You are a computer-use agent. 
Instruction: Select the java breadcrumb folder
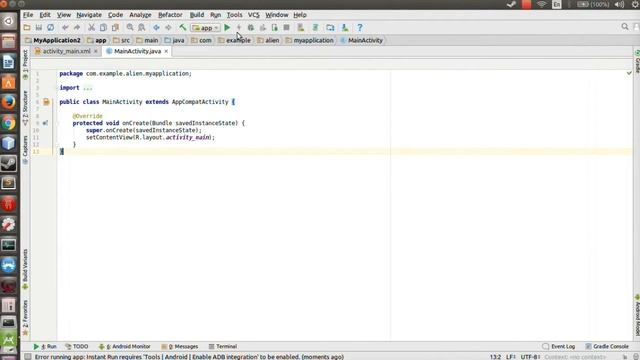coord(175,40)
